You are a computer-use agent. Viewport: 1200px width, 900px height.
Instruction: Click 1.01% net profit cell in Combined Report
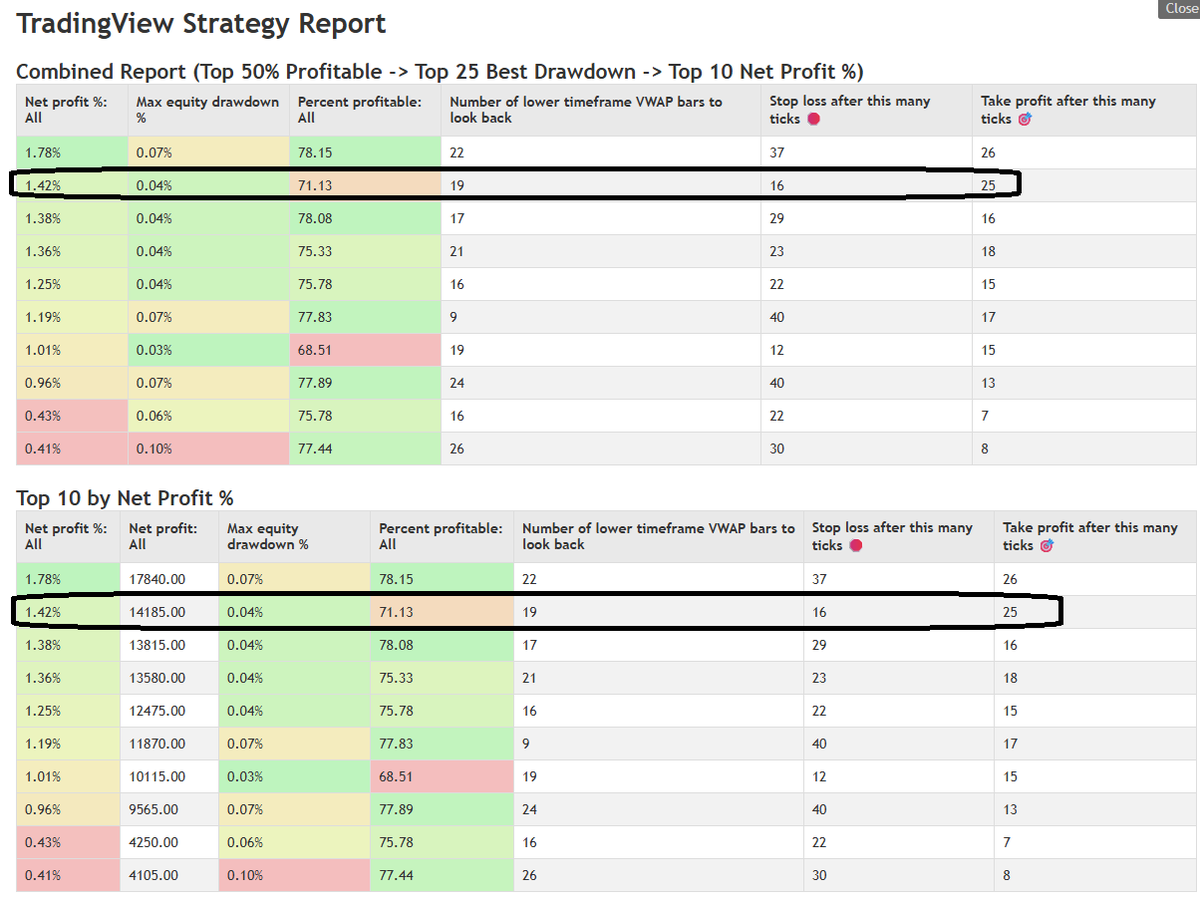72,350
